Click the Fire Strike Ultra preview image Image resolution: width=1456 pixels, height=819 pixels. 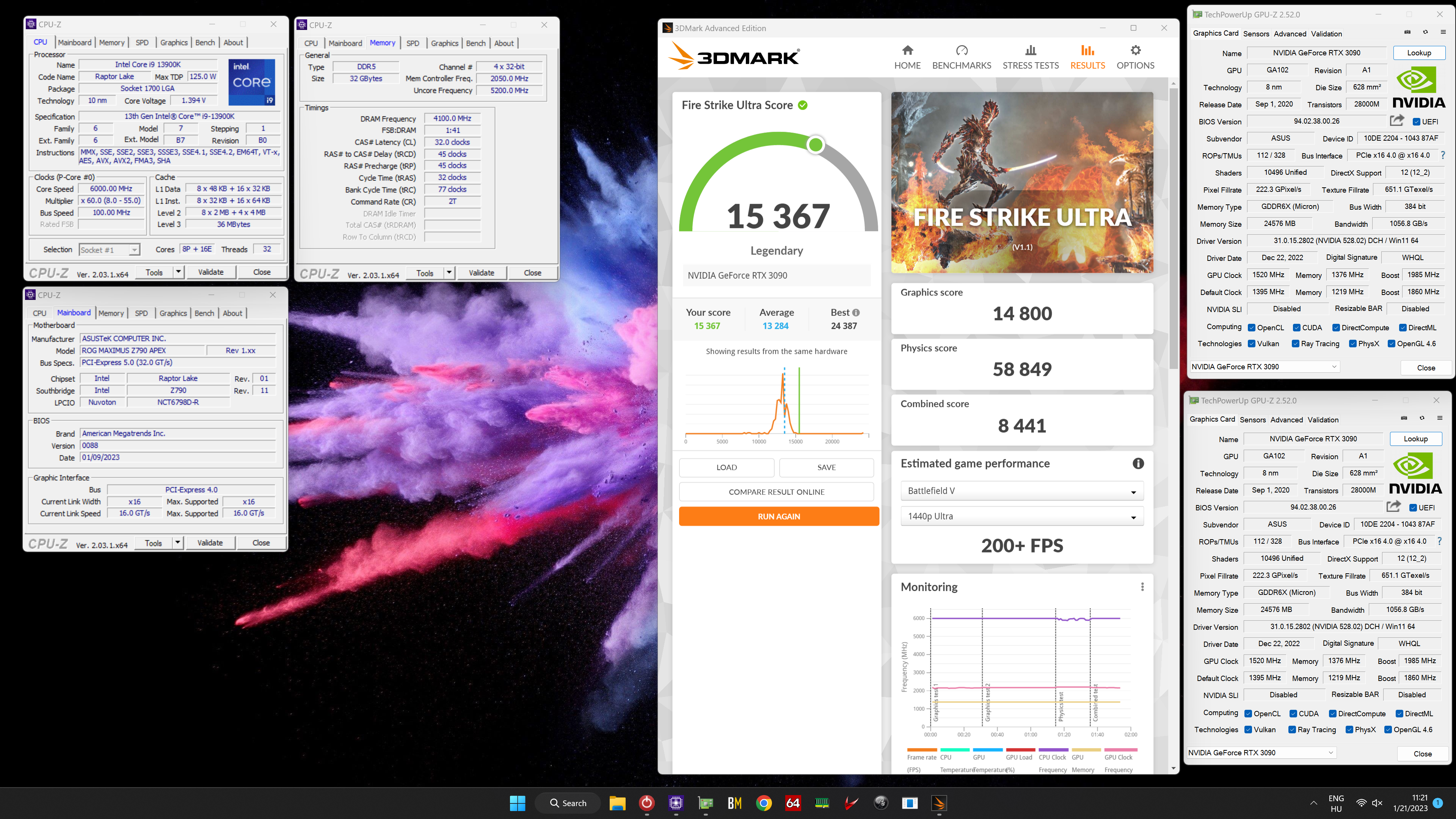click(1022, 182)
